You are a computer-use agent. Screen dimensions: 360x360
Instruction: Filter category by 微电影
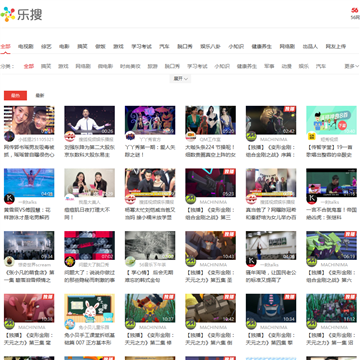[x=105, y=66]
